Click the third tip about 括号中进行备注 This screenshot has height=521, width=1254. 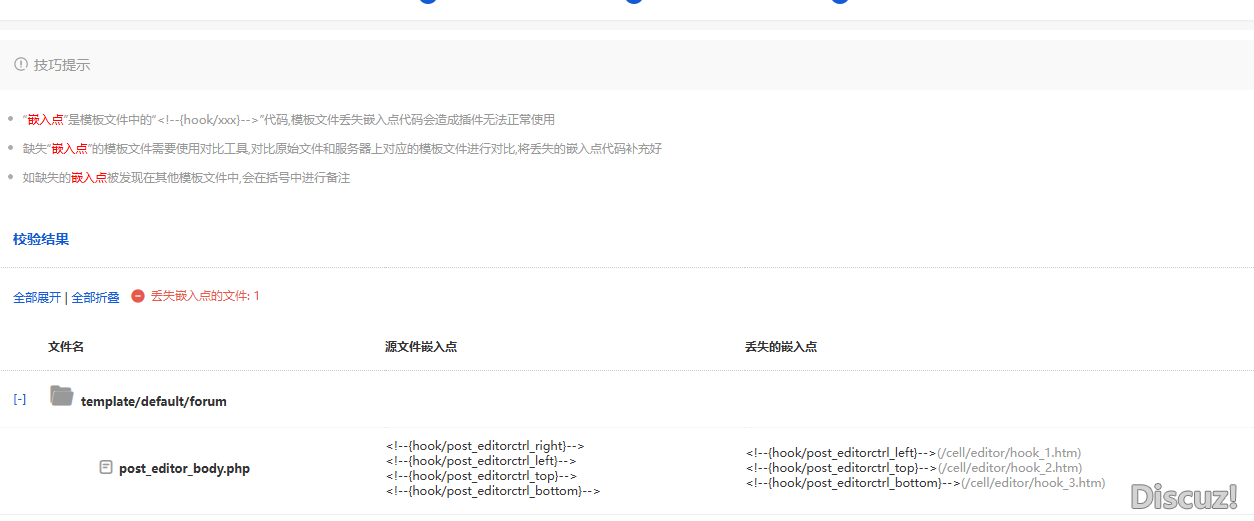(x=186, y=178)
